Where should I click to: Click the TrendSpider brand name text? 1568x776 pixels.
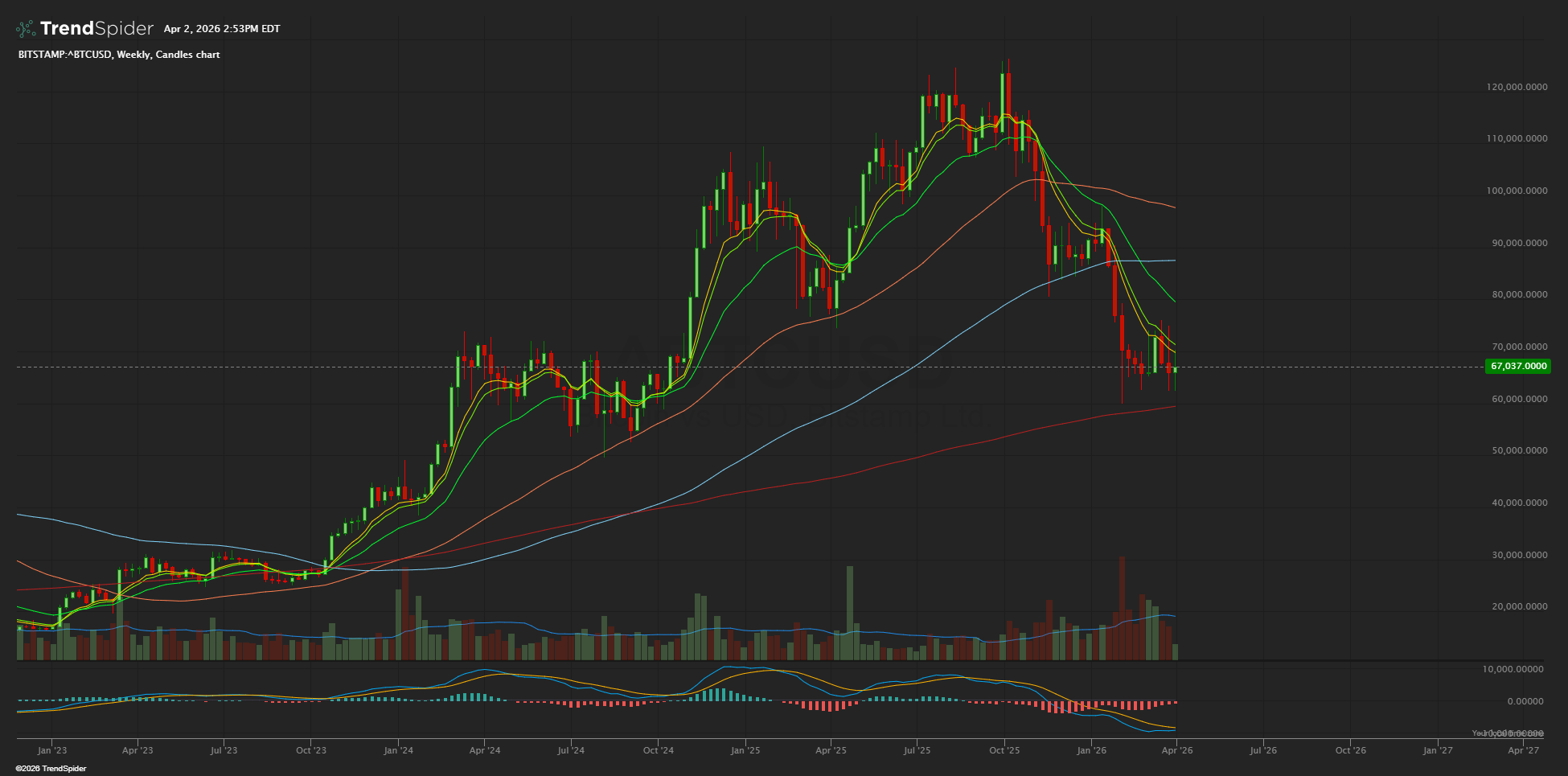96,29
